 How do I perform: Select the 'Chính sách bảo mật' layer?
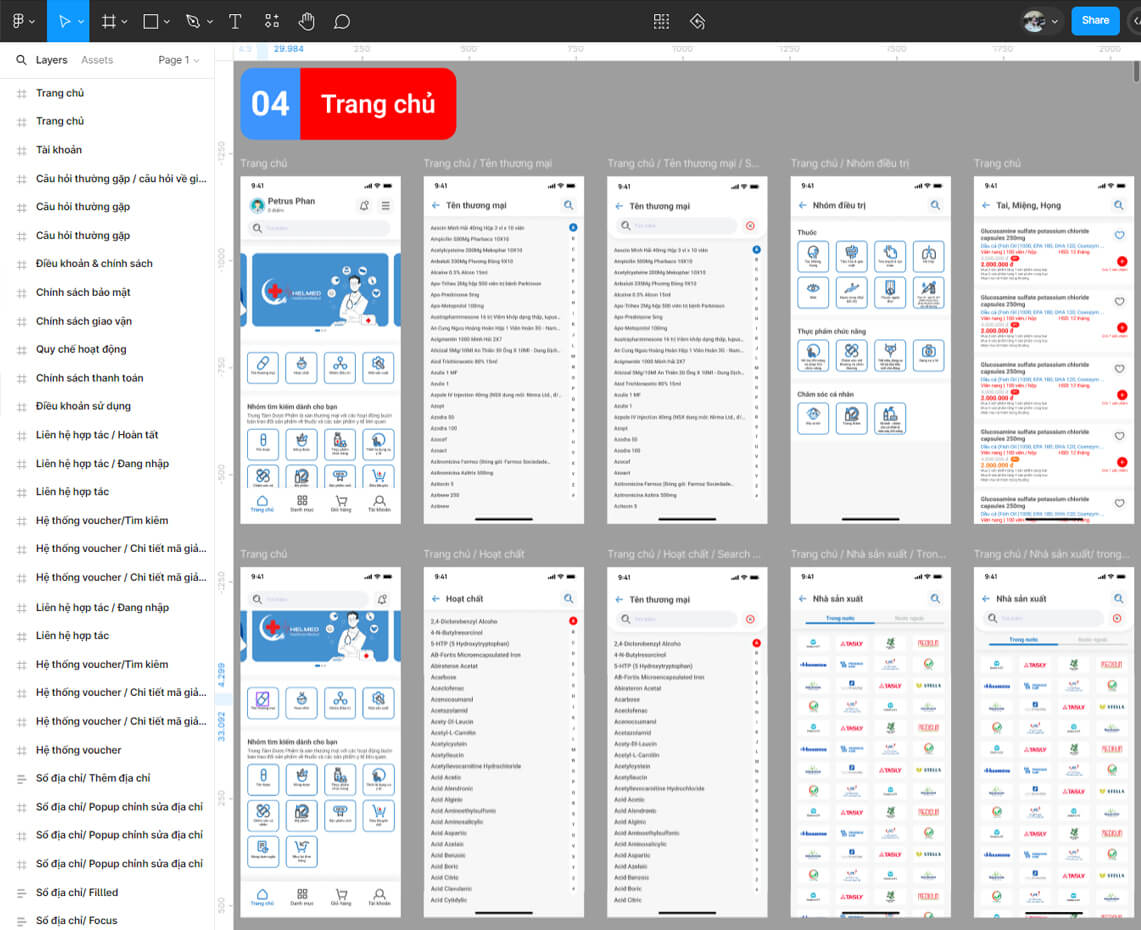click(x=83, y=292)
